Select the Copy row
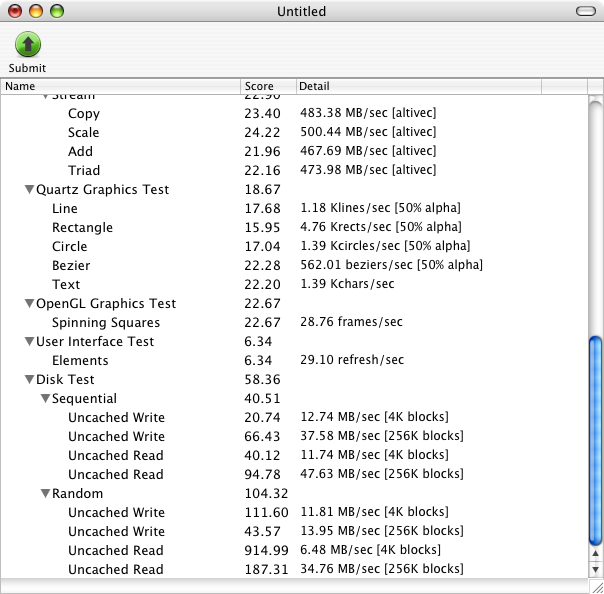Viewport: 604px width, 594px height. tap(294, 113)
